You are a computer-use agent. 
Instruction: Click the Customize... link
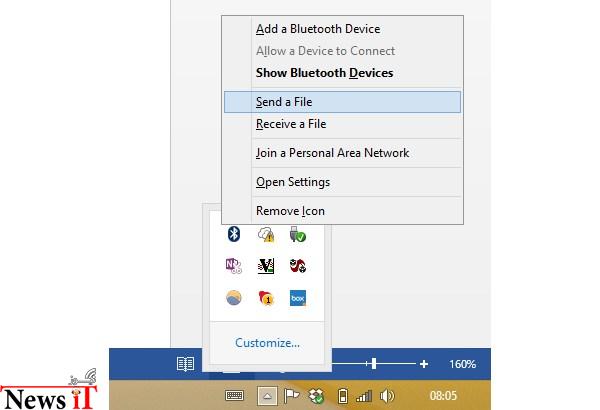pyautogui.click(x=267, y=343)
